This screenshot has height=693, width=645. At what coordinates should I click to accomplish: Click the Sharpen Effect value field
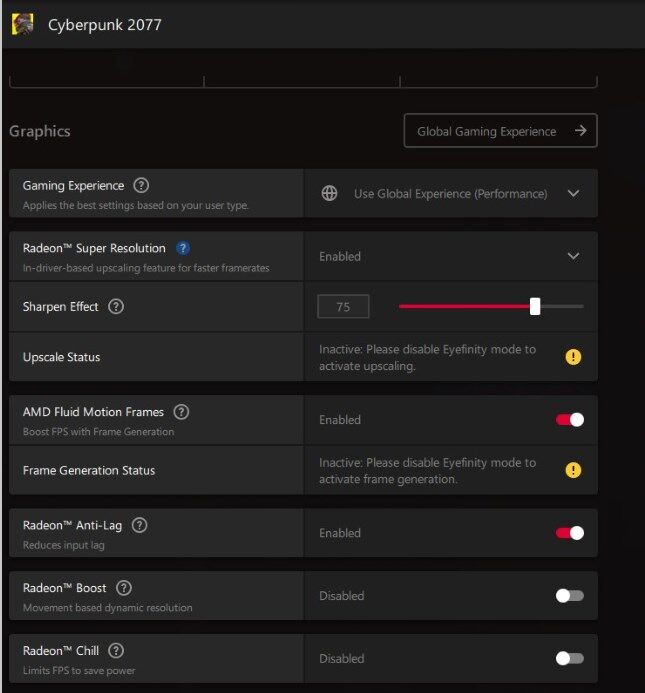tap(343, 307)
